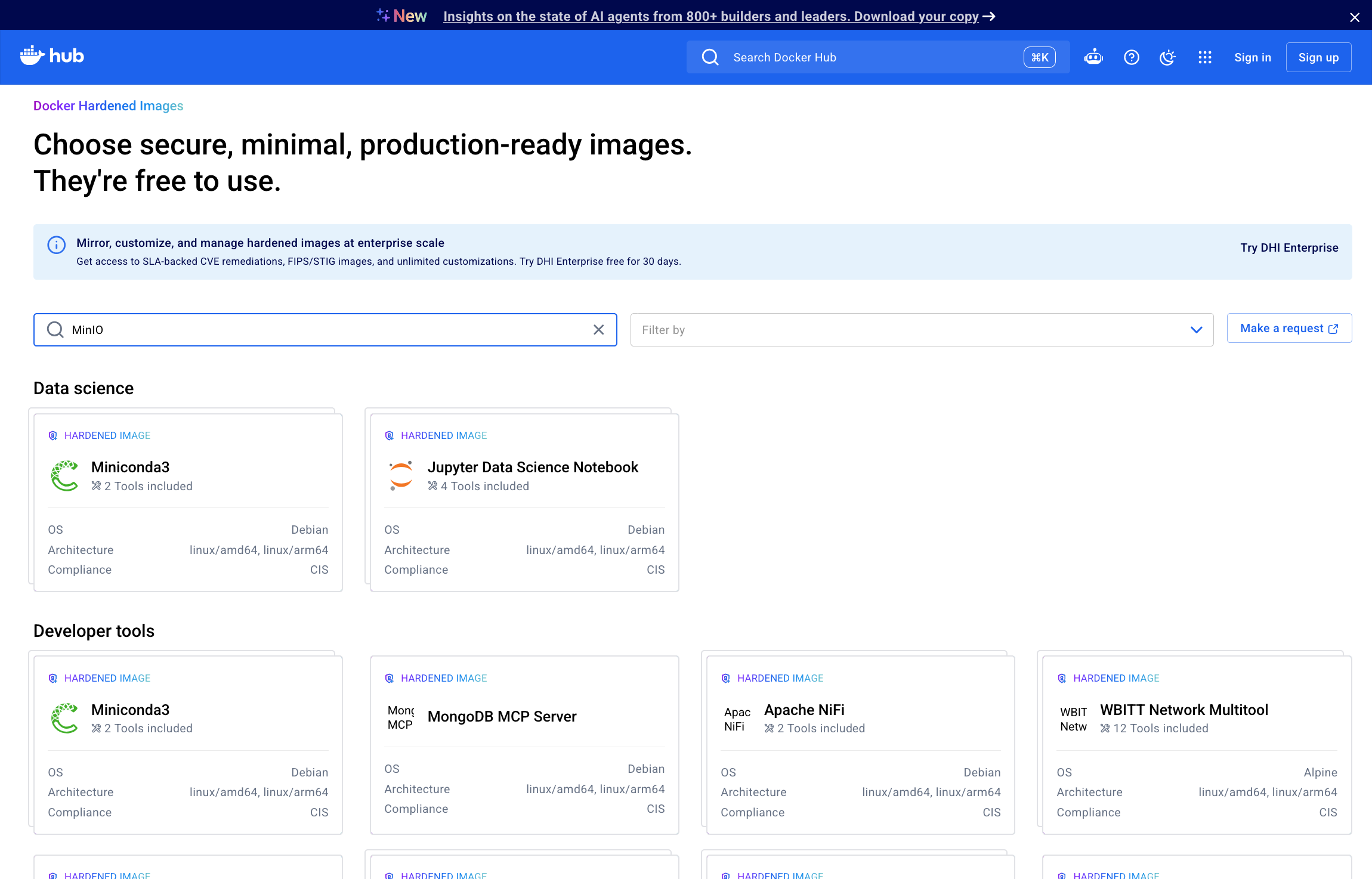1372x879 pixels.
Task: Click the hardened shield icon on the Apache NiFi card
Action: pos(726,678)
